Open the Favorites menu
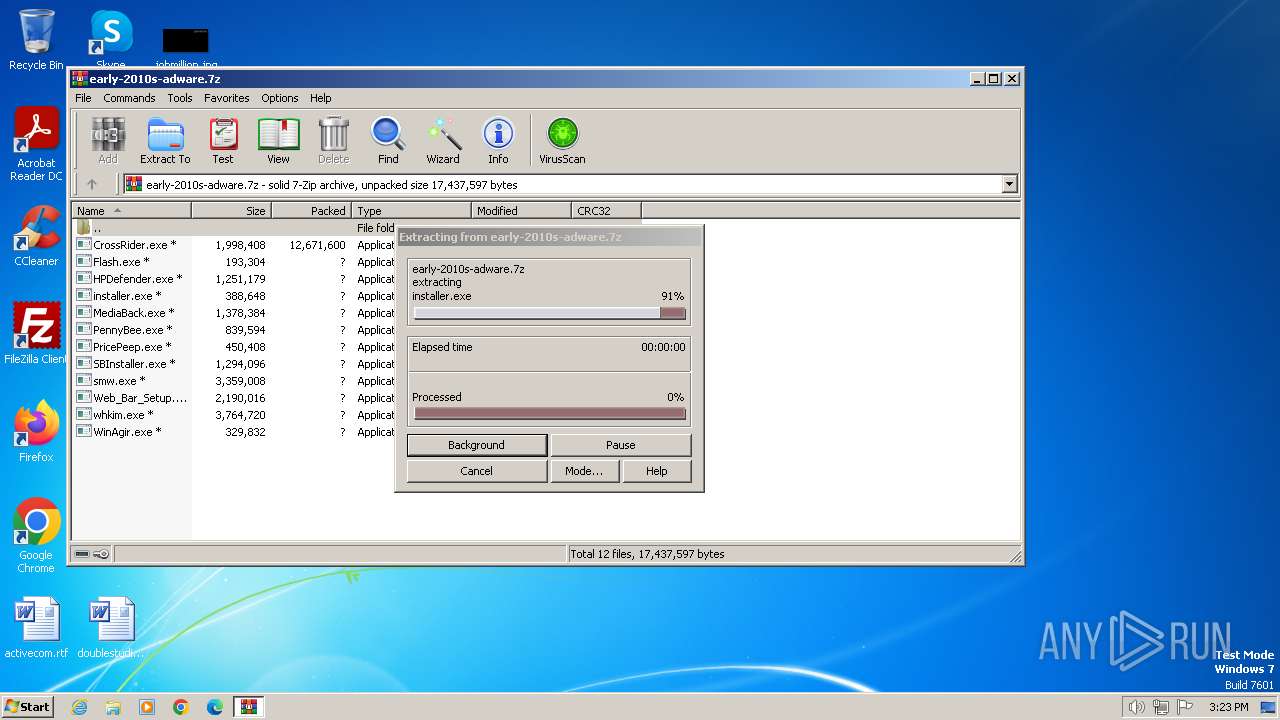The image size is (1280, 720). 227,98
